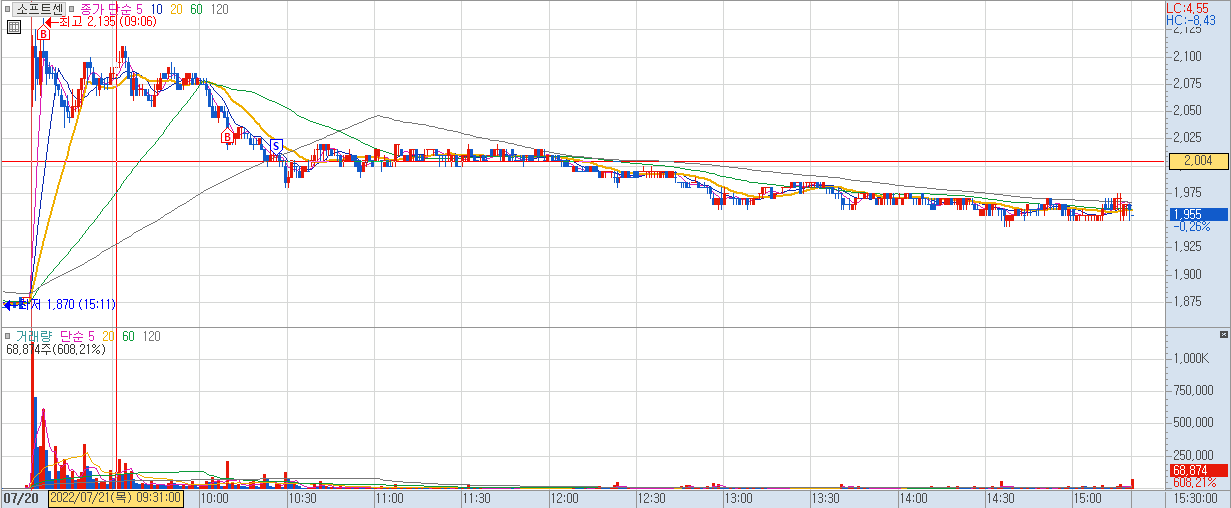Click the 1,975 price axis label
Screen dimensions: 1231x508
tap(1187, 192)
